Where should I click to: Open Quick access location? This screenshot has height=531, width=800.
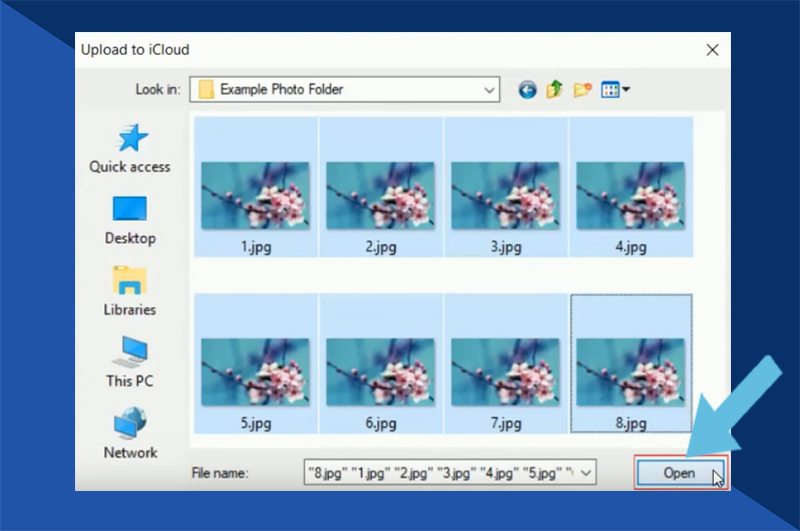(x=130, y=148)
